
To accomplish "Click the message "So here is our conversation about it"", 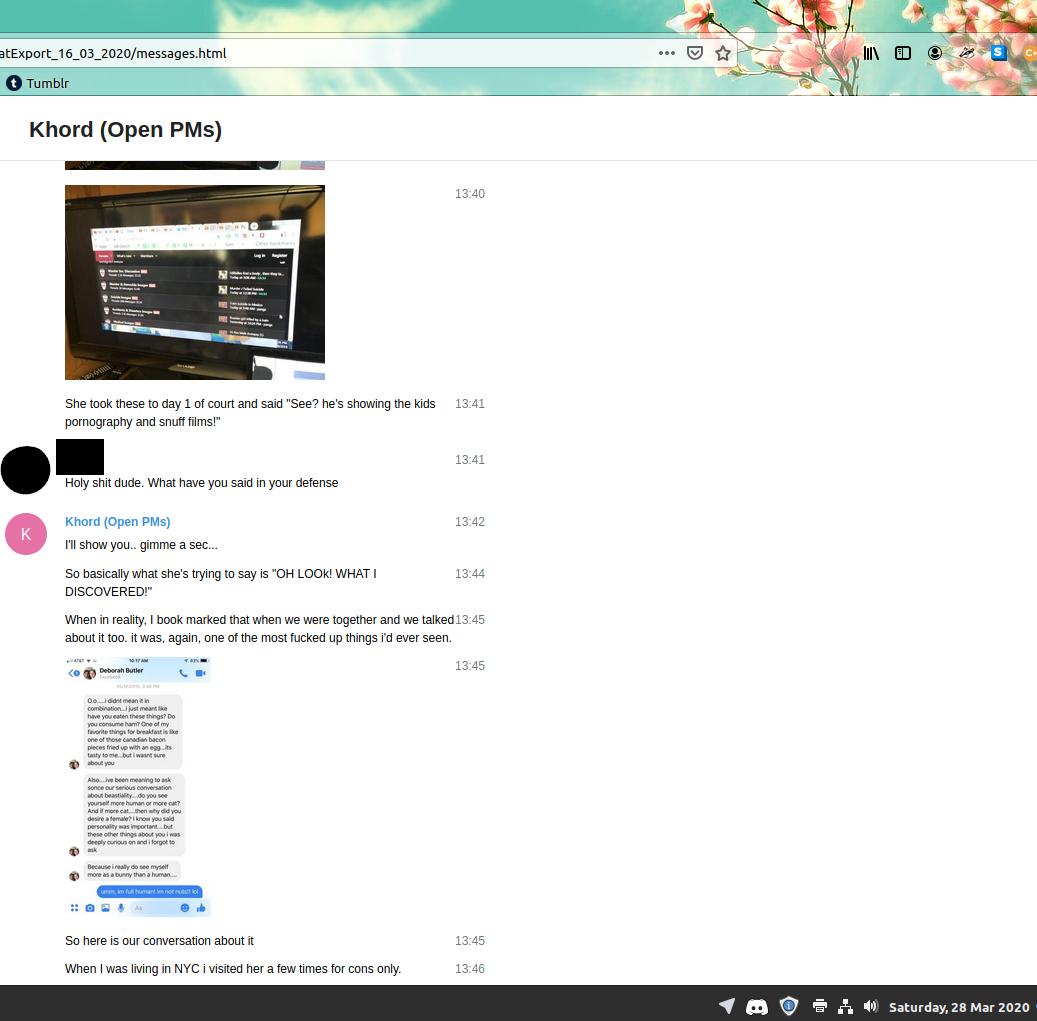I will pos(159,941).
